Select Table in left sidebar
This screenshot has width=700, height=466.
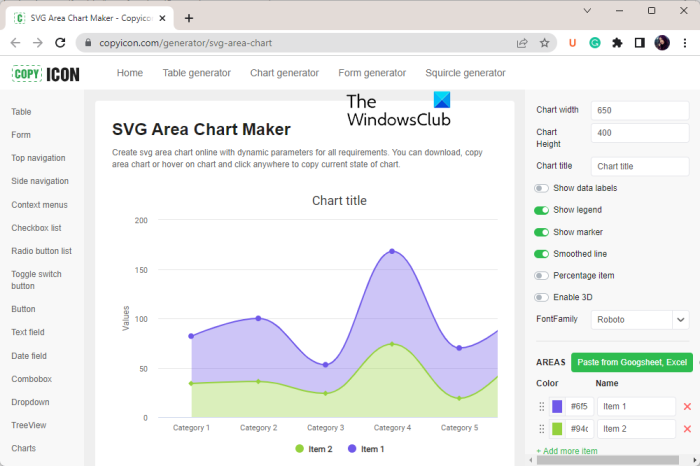click(x=21, y=112)
